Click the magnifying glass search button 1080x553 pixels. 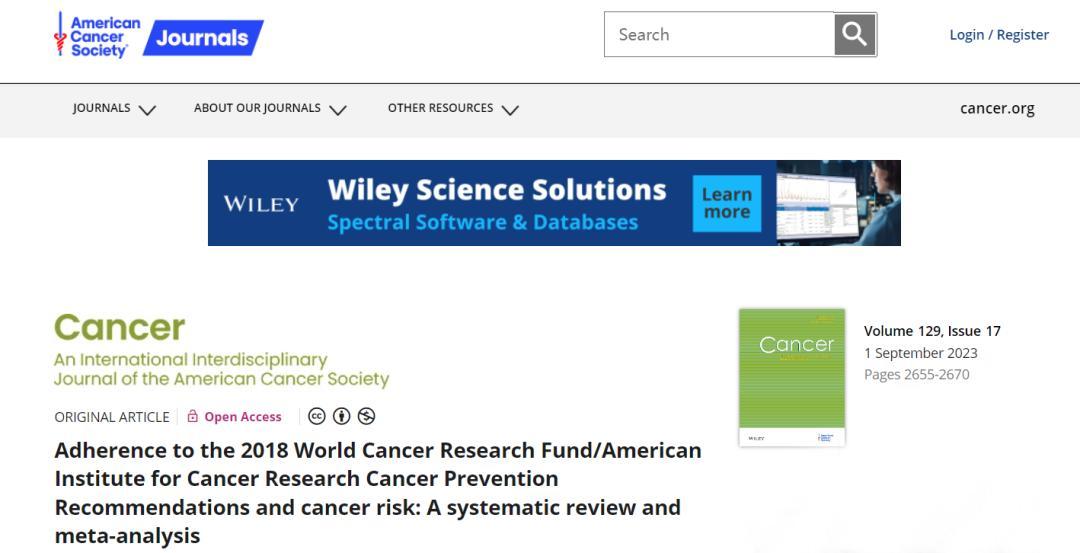[855, 35]
